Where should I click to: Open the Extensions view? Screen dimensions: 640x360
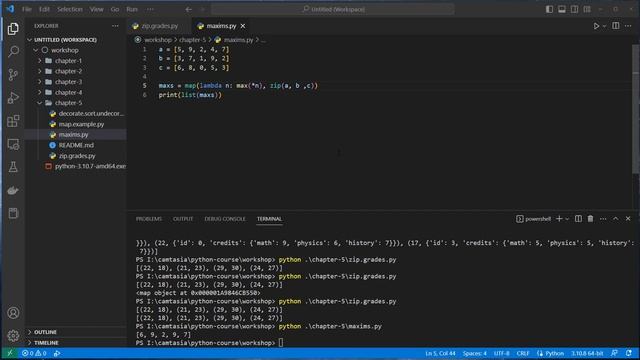click(13, 121)
